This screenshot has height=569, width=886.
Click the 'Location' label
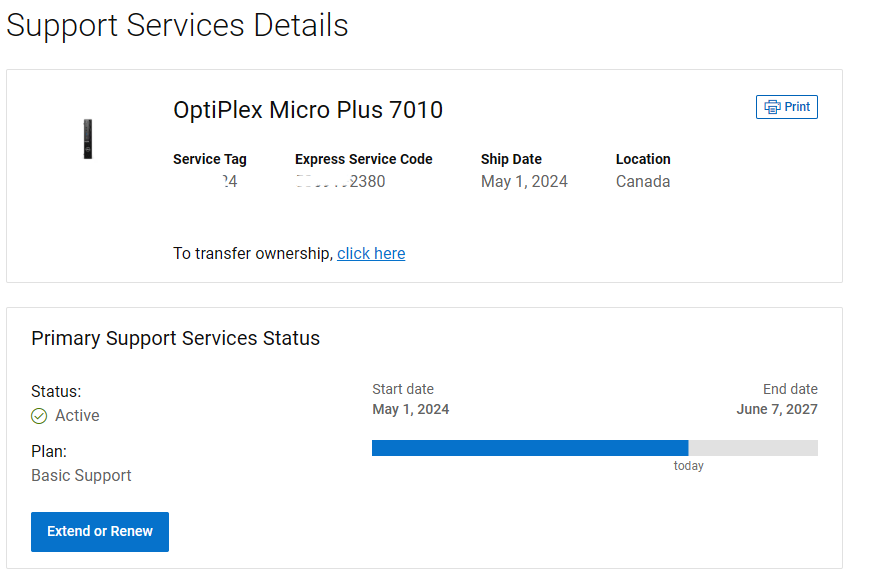pyautogui.click(x=643, y=159)
